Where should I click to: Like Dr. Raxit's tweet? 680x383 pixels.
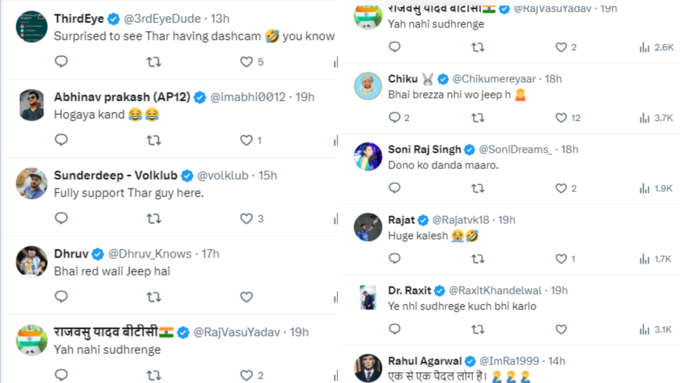(561, 329)
